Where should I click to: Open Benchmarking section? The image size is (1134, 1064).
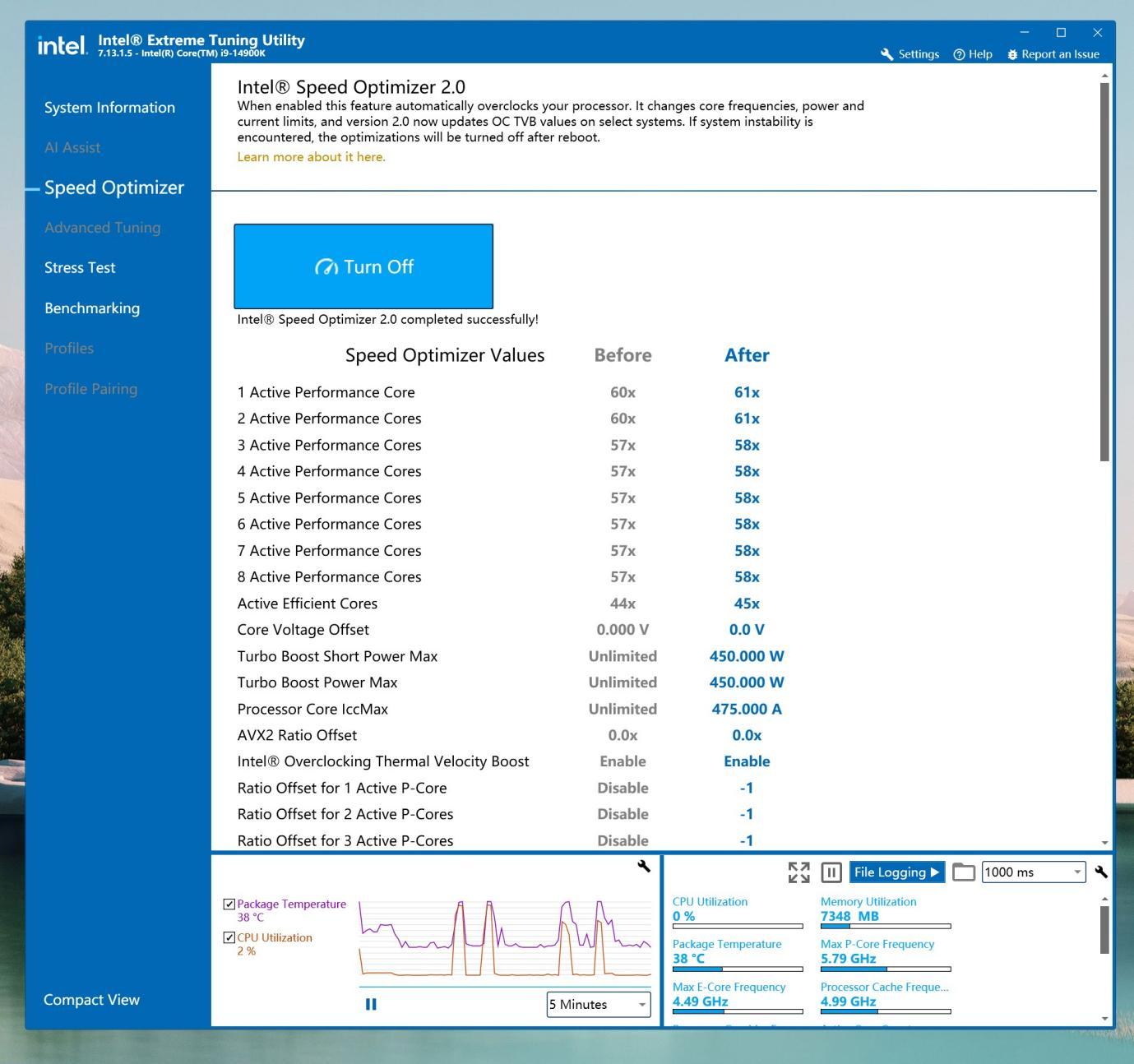pos(92,308)
